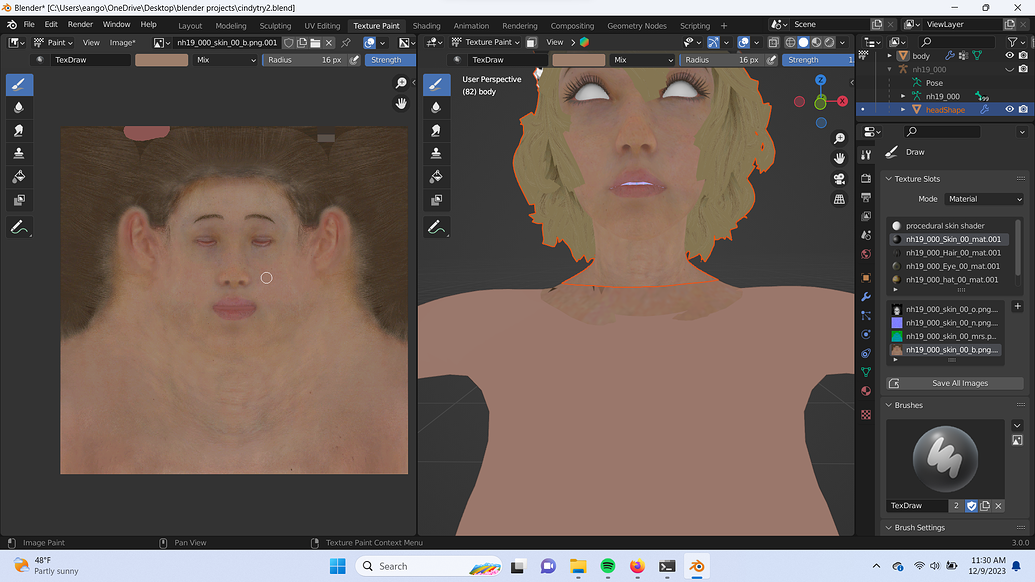Image resolution: width=1035 pixels, height=582 pixels.
Task: Collapse the Brushes panel
Action: [x=888, y=405]
